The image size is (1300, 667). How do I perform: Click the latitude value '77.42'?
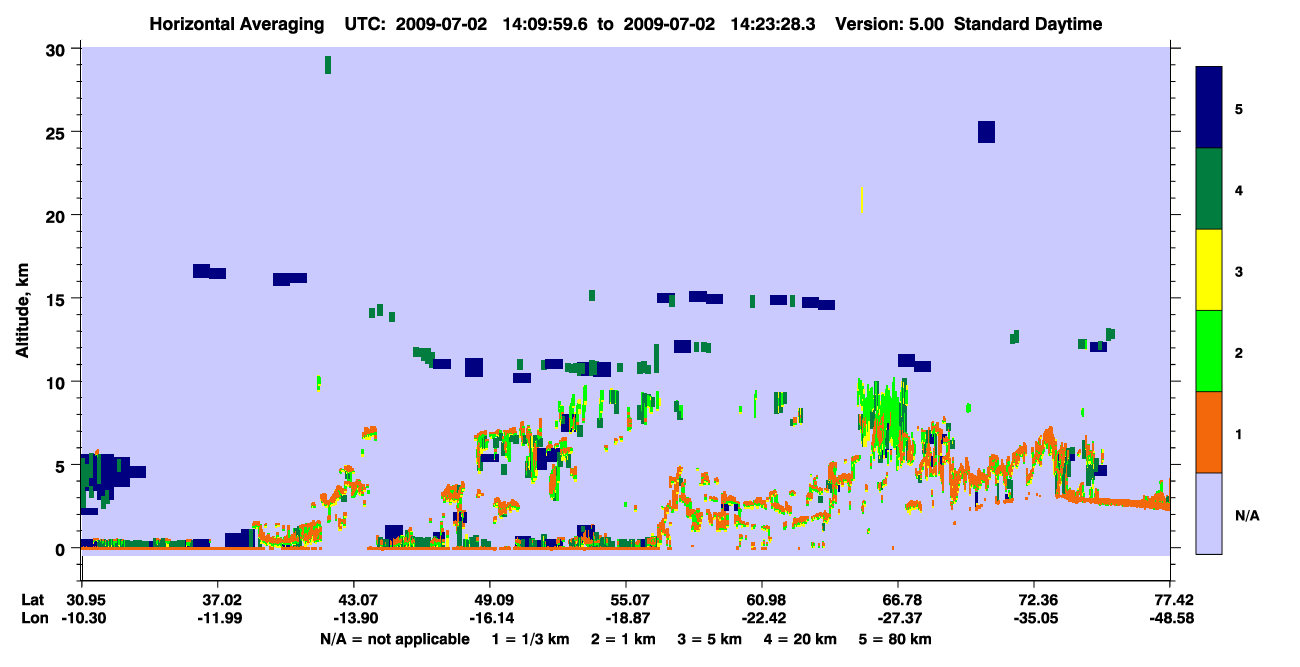click(1170, 600)
